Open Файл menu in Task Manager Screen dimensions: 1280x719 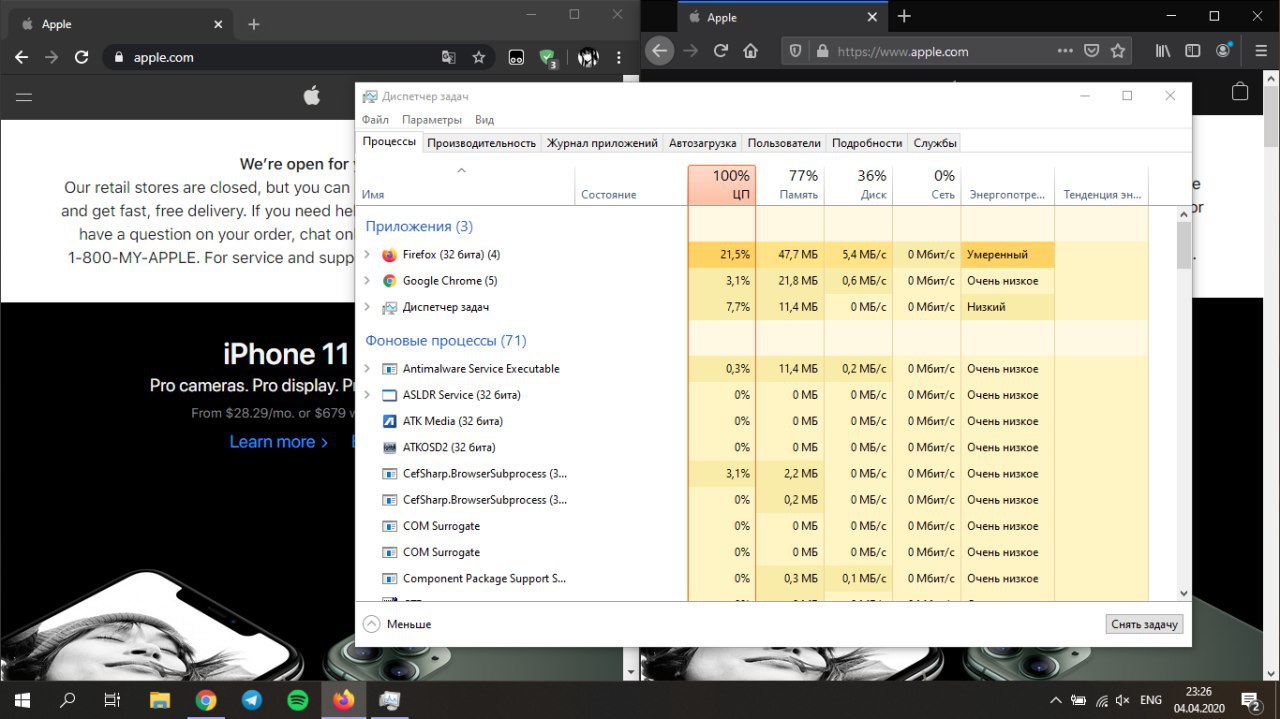tap(375, 120)
